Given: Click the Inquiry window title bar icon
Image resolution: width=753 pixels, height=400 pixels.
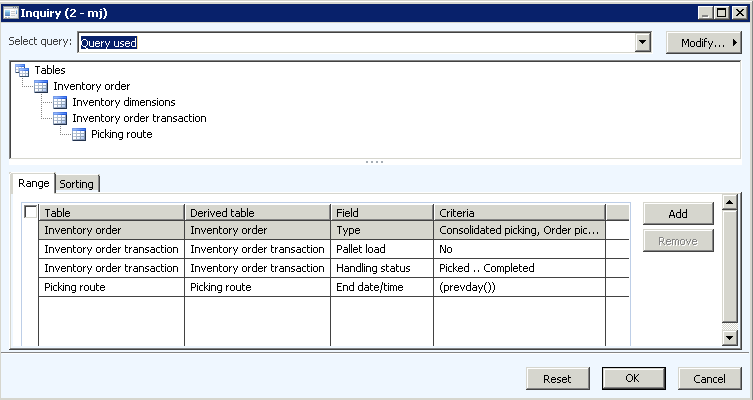Looking at the screenshot, I should [11, 12].
